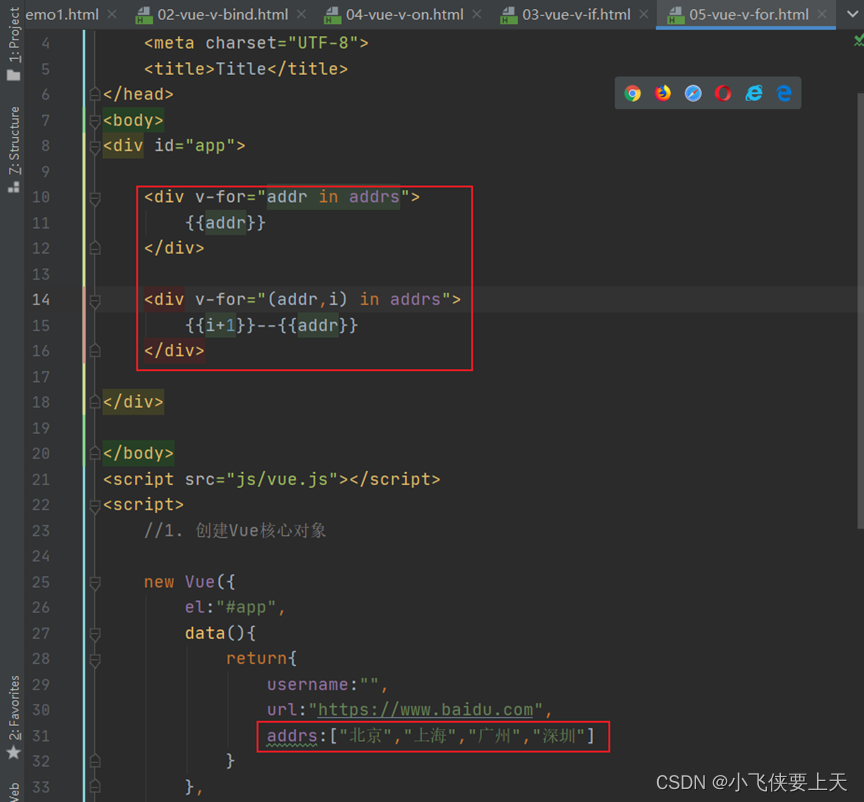The width and height of the screenshot is (864, 802).
Task: Collapse v-for div fold line 14
Action: (95, 300)
